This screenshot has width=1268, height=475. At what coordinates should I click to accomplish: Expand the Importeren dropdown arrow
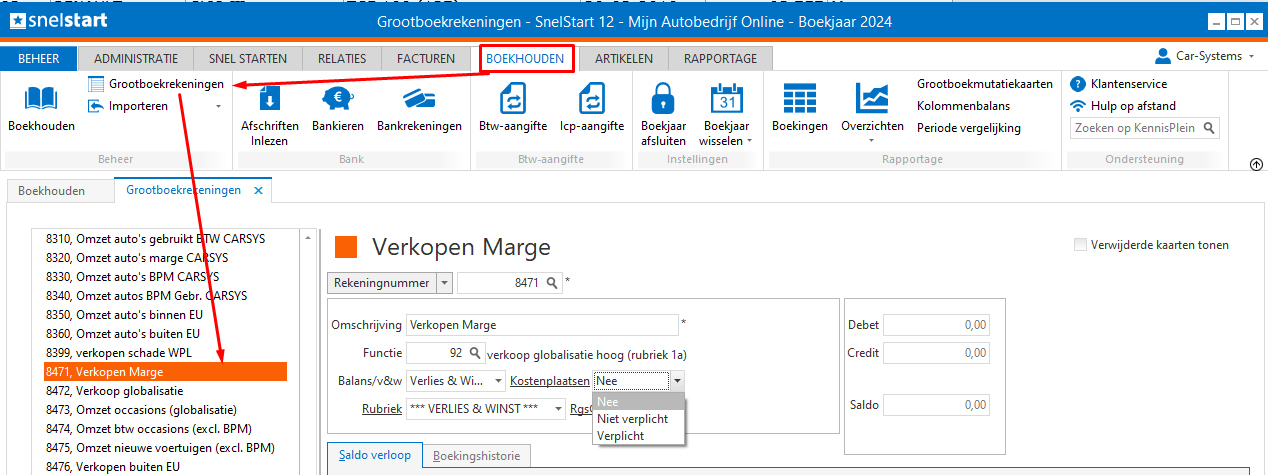[x=218, y=106]
